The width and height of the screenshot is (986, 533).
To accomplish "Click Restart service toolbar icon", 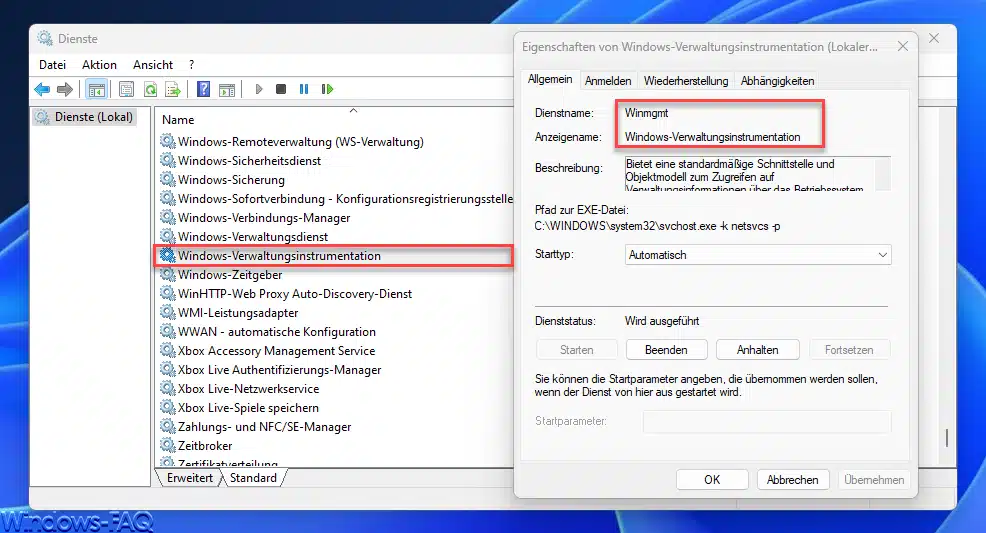I will (x=327, y=89).
